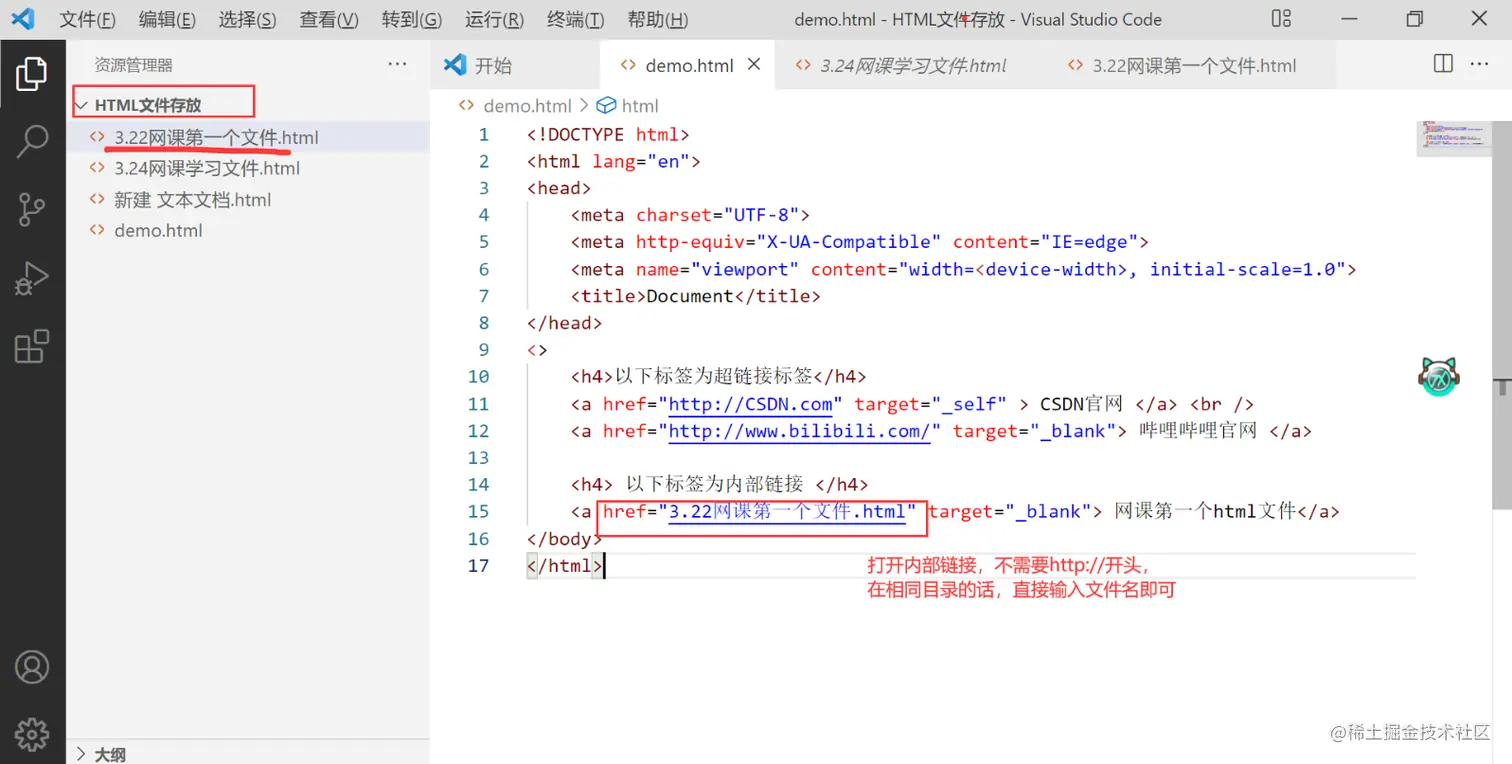Click line number 17 in the gutter
Screen dimensions: 1512x764
point(479,565)
